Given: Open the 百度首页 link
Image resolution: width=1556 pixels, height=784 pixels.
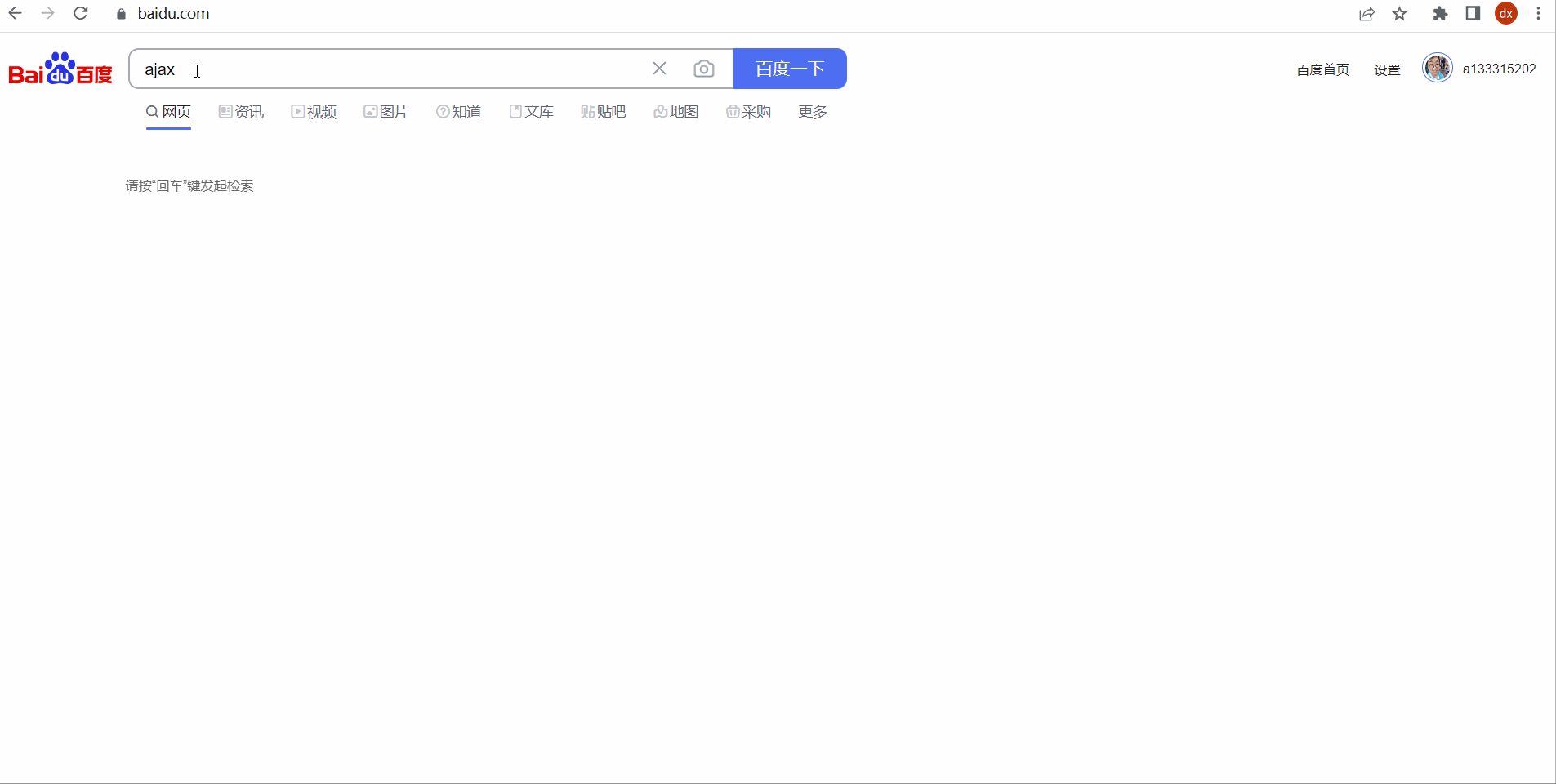Looking at the screenshot, I should (x=1322, y=69).
